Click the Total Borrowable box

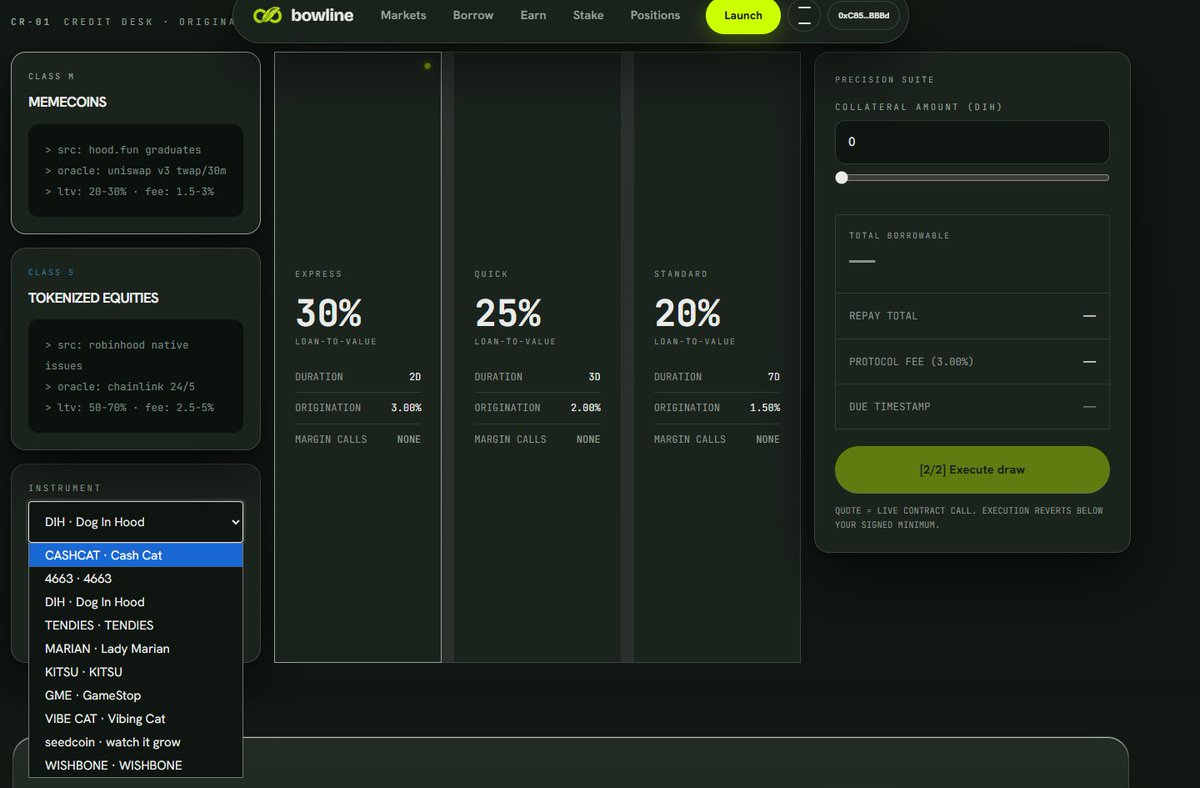(972, 253)
